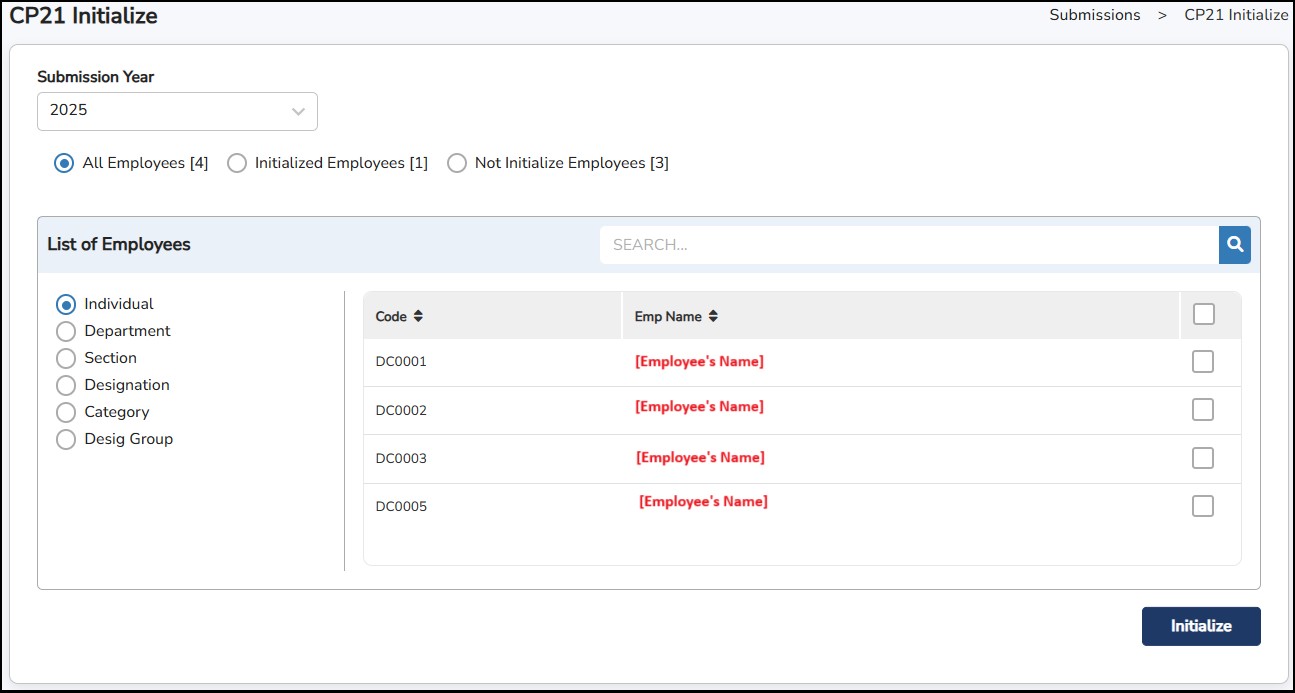Select employee DC0005 checkbox
Image resolution: width=1295 pixels, height=693 pixels.
click(x=1203, y=506)
